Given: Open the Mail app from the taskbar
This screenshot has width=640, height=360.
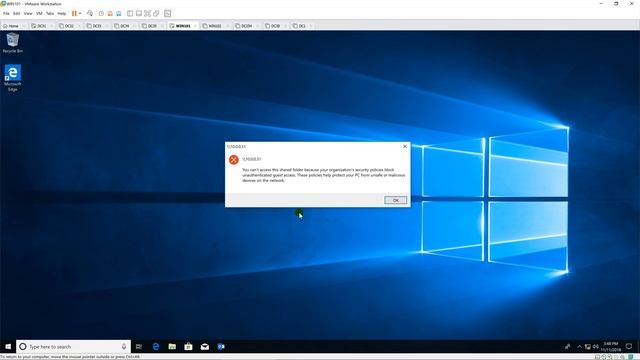Looking at the screenshot, I should click(204, 347).
